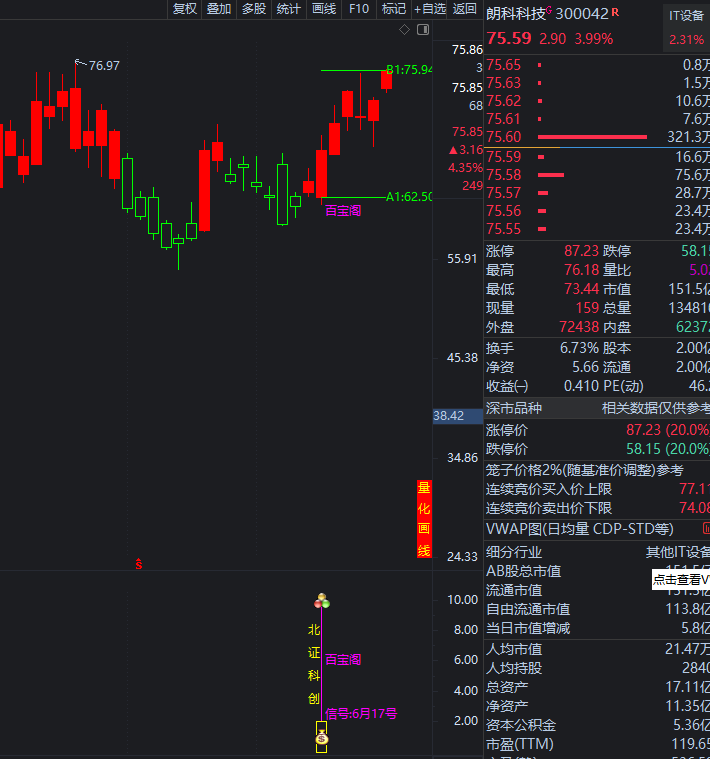
Task: Click the money bag icon in indicator pane
Action: pyautogui.click(x=322, y=738)
